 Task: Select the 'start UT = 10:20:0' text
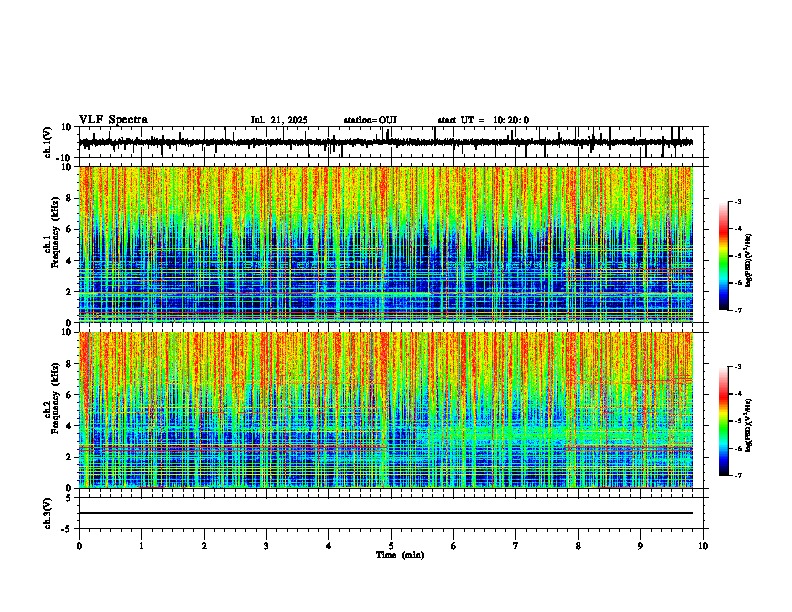pos(483,120)
